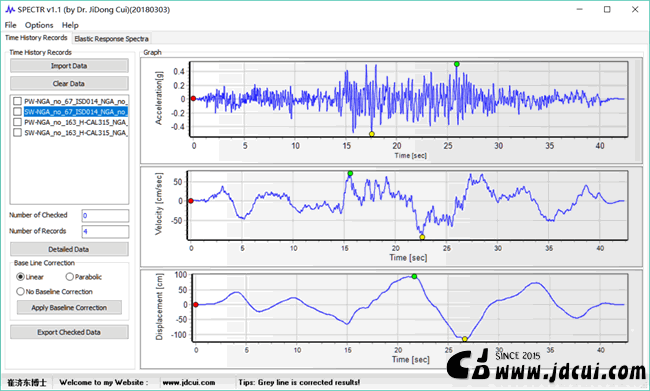This screenshot has height=391, width=650.
Task: Click the Import Data button
Action: (x=69, y=66)
